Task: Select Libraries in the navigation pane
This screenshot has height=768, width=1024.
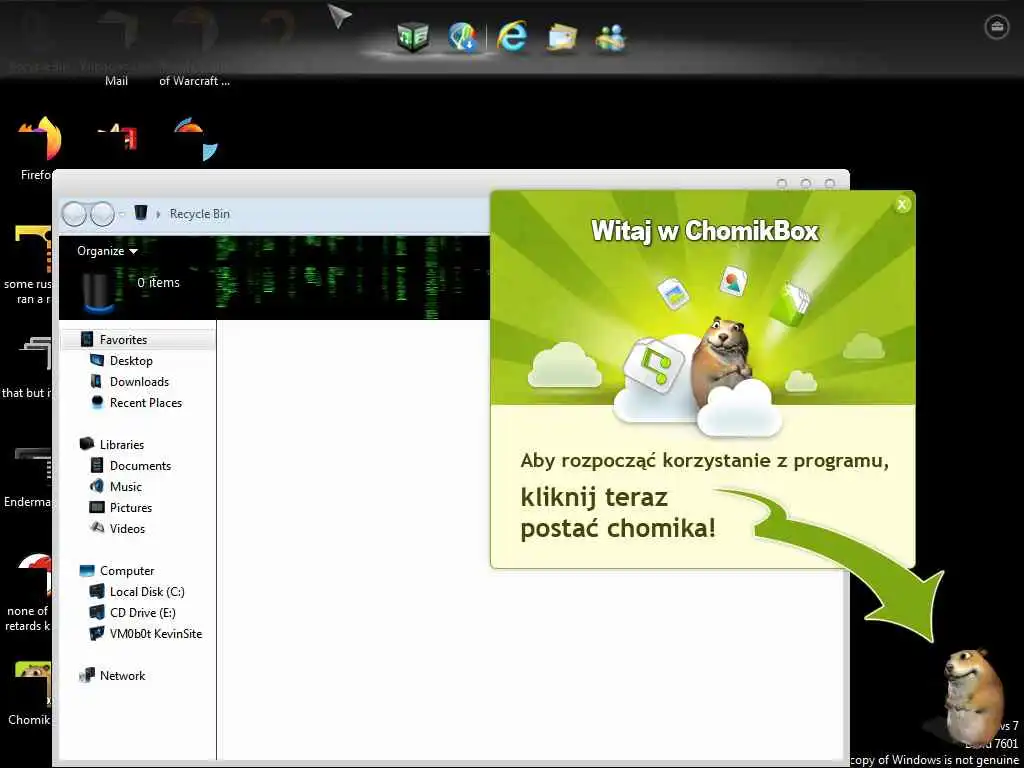Action: [121, 445]
